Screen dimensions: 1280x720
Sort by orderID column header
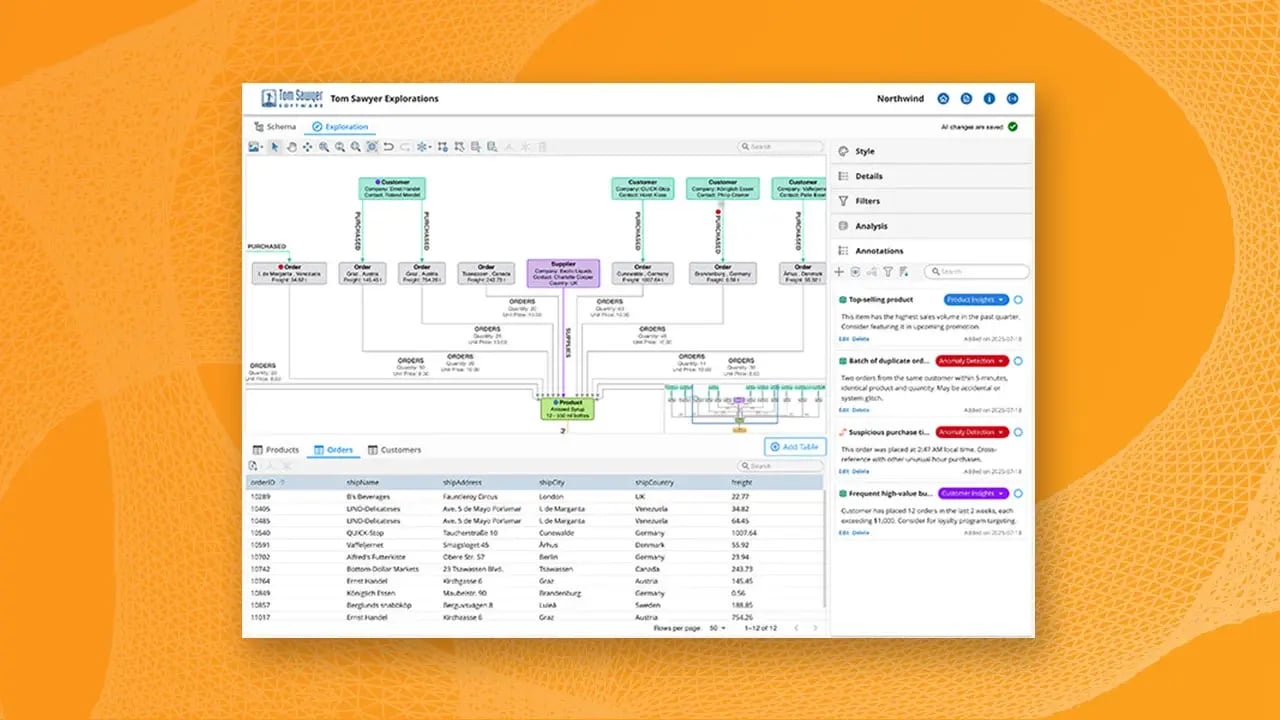click(261, 482)
